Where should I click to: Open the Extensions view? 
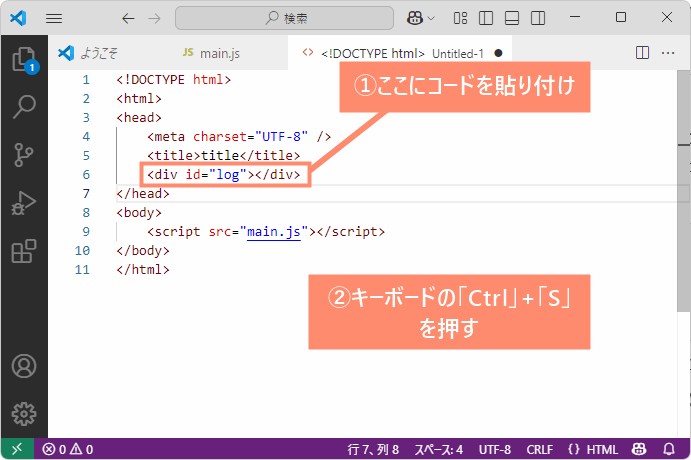point(24,251)
